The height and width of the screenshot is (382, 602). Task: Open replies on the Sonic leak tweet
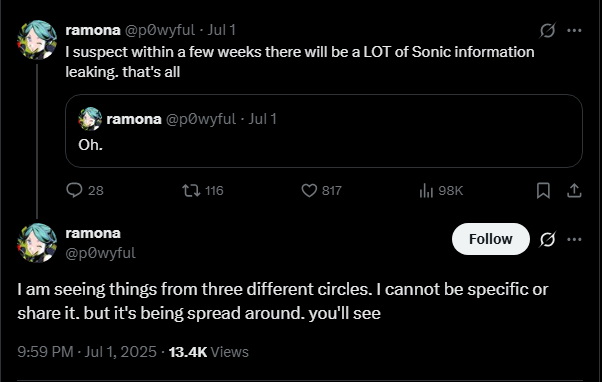85,190
